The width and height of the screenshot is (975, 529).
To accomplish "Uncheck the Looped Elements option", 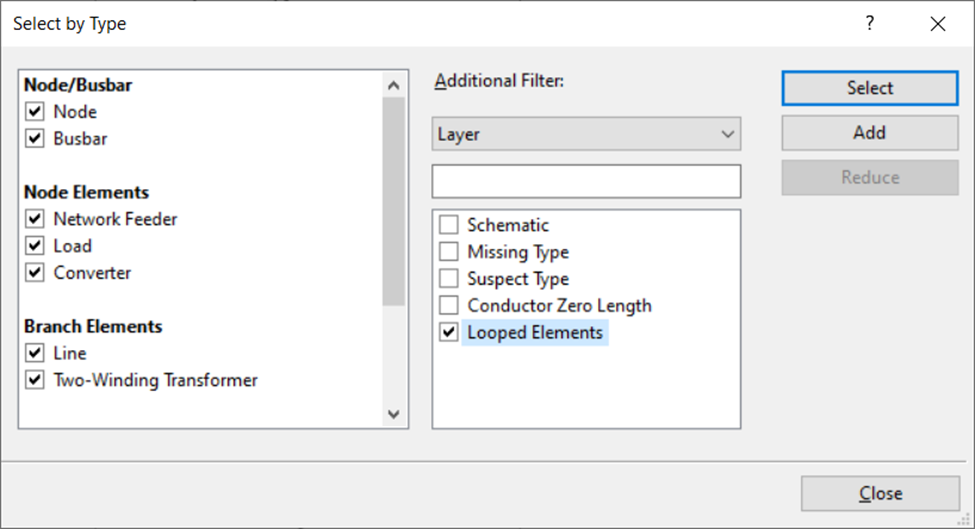I will (449, 333).
